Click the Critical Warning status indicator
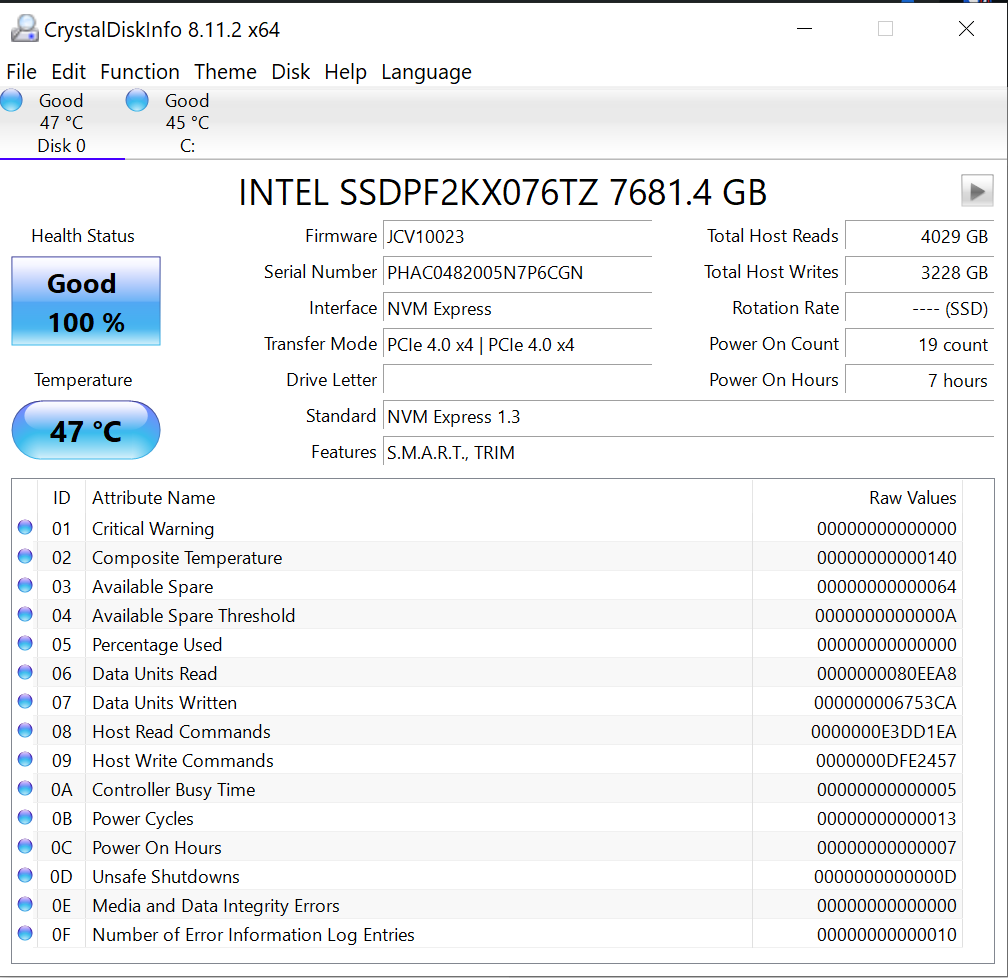 [25, 528]
